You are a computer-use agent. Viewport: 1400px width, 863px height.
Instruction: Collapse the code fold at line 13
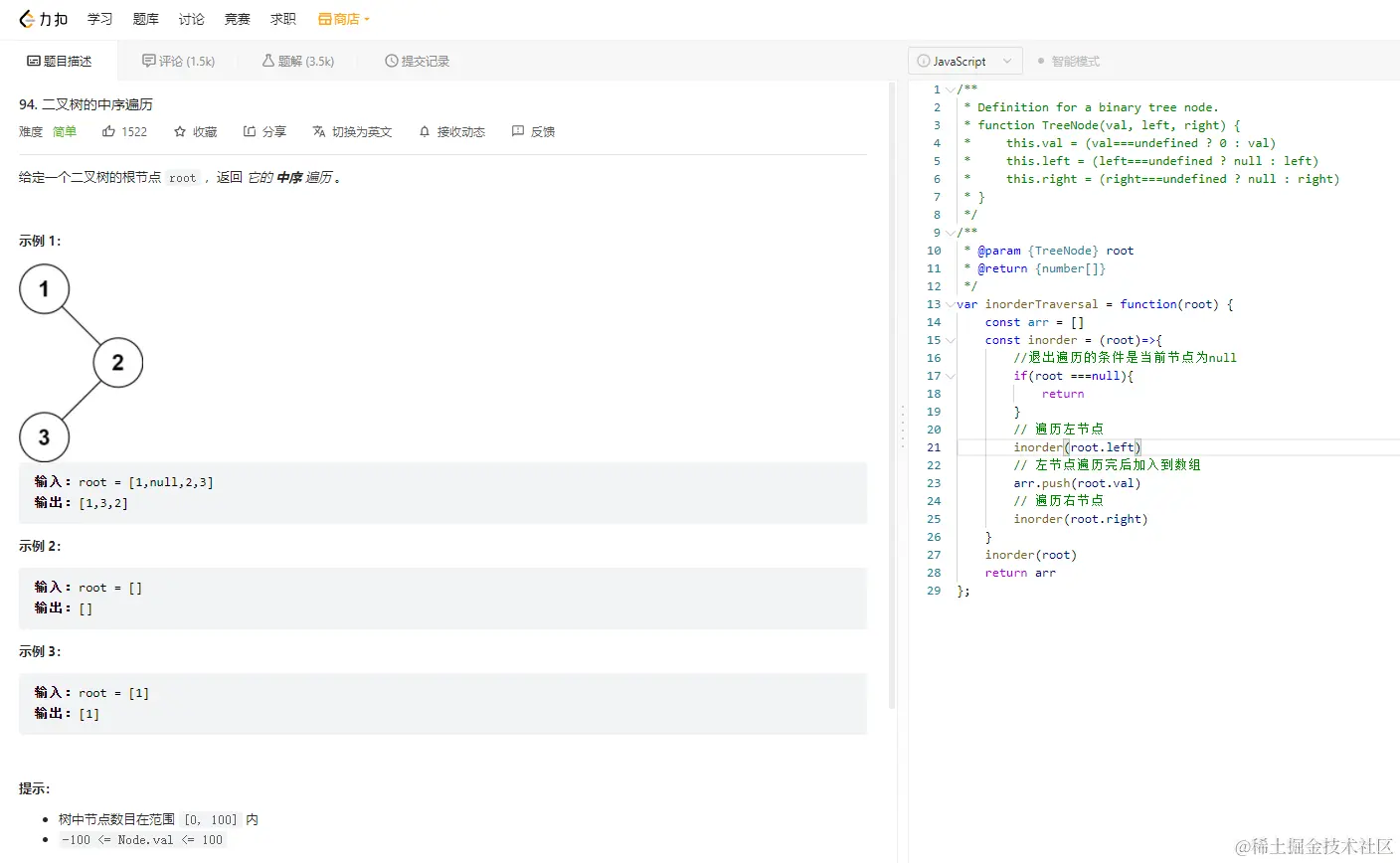tap(949, 304)
